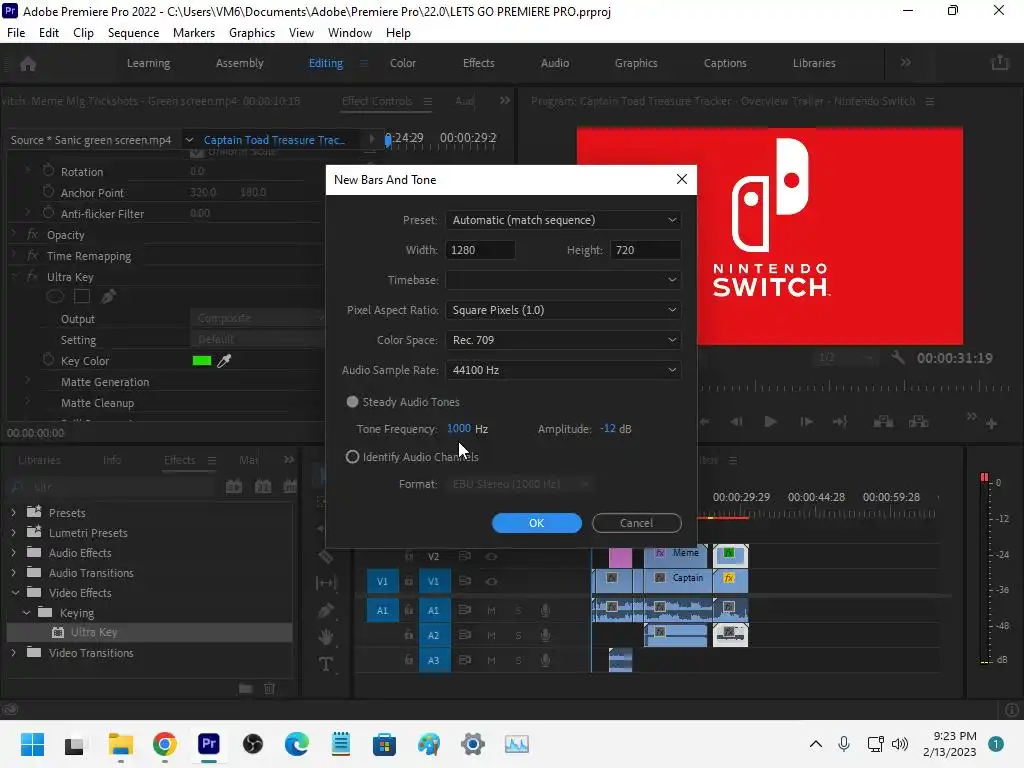Screen dimensions: 1024x768
Task: Toggle track output eye for V1
Action: point(492,581)
